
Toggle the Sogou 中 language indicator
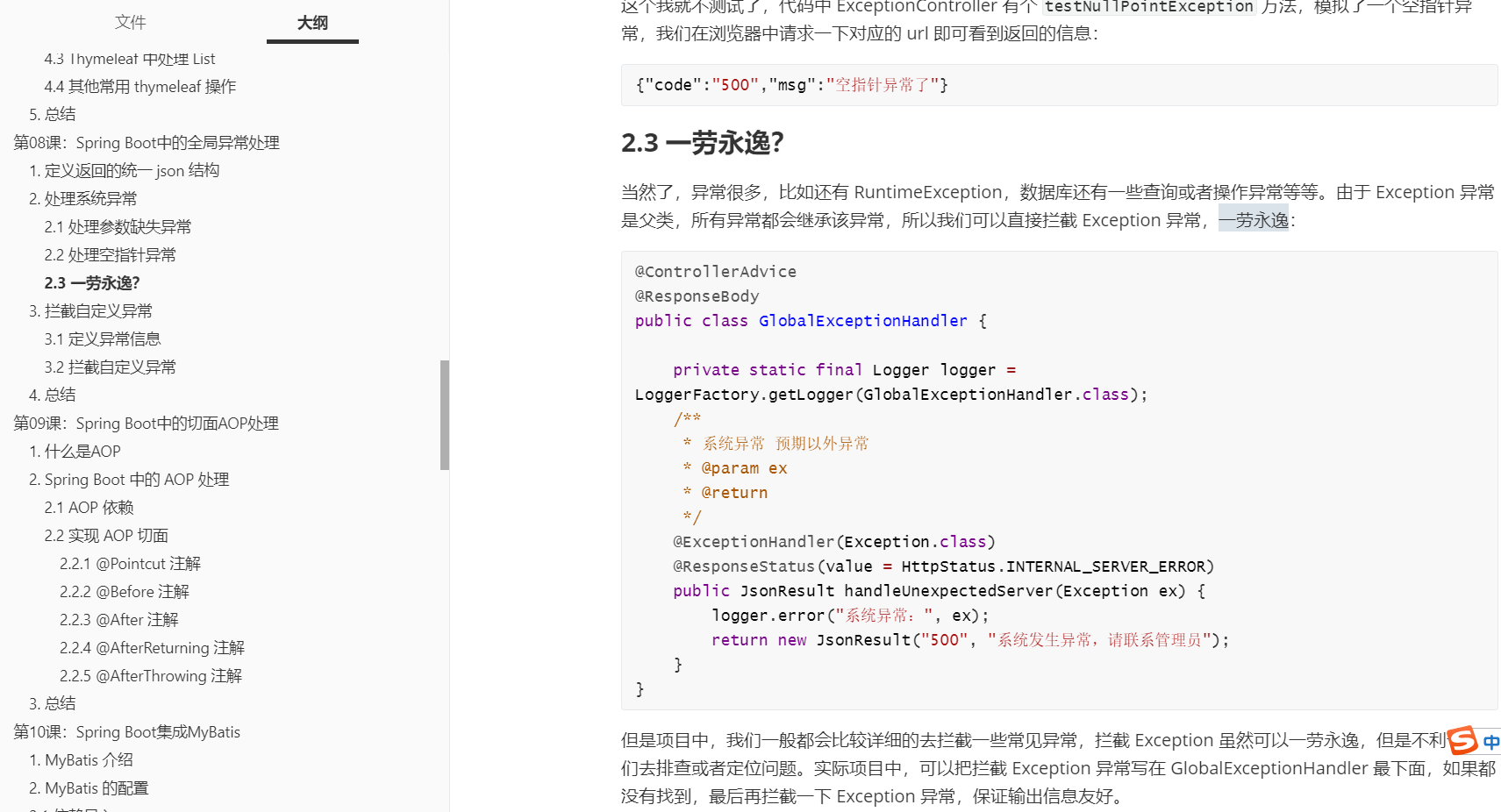(x=1490, y=742)
